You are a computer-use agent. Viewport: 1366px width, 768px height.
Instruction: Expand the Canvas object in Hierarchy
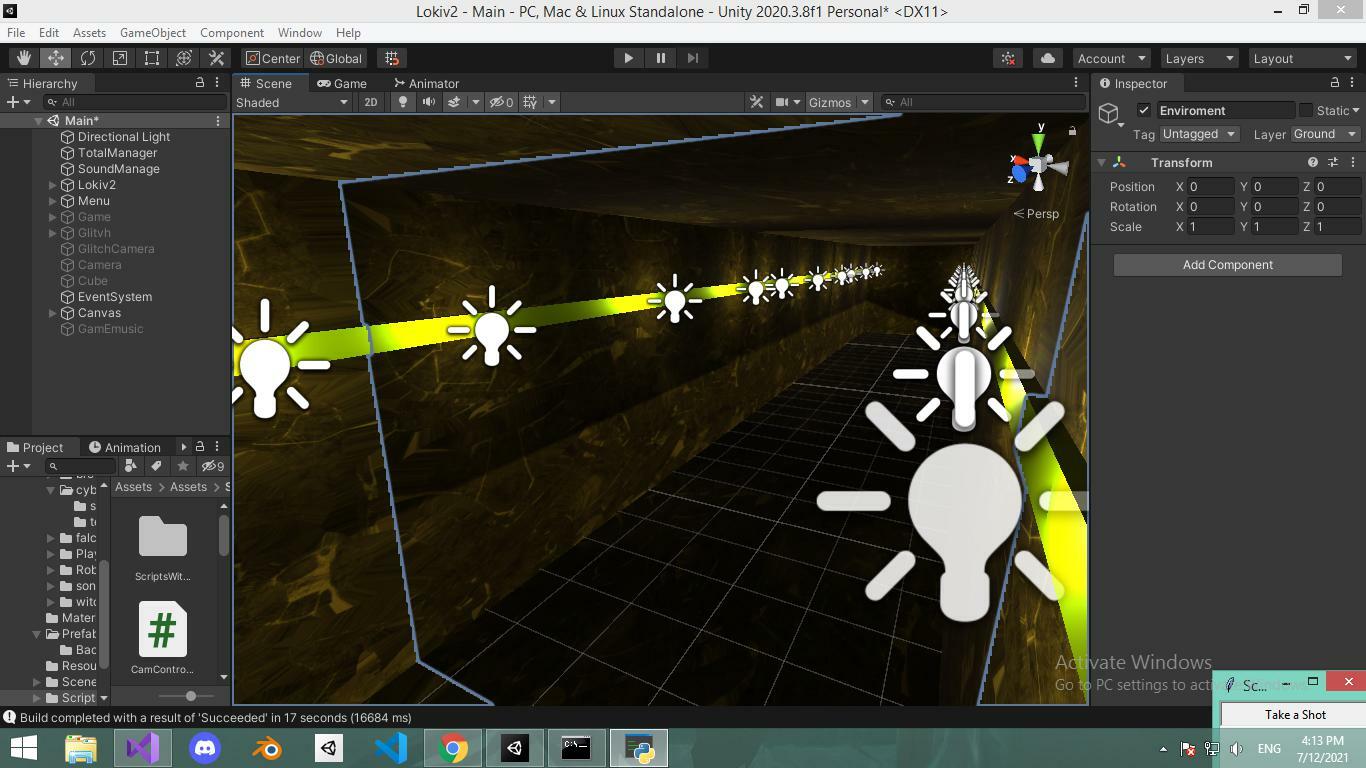tap(53, 313)
